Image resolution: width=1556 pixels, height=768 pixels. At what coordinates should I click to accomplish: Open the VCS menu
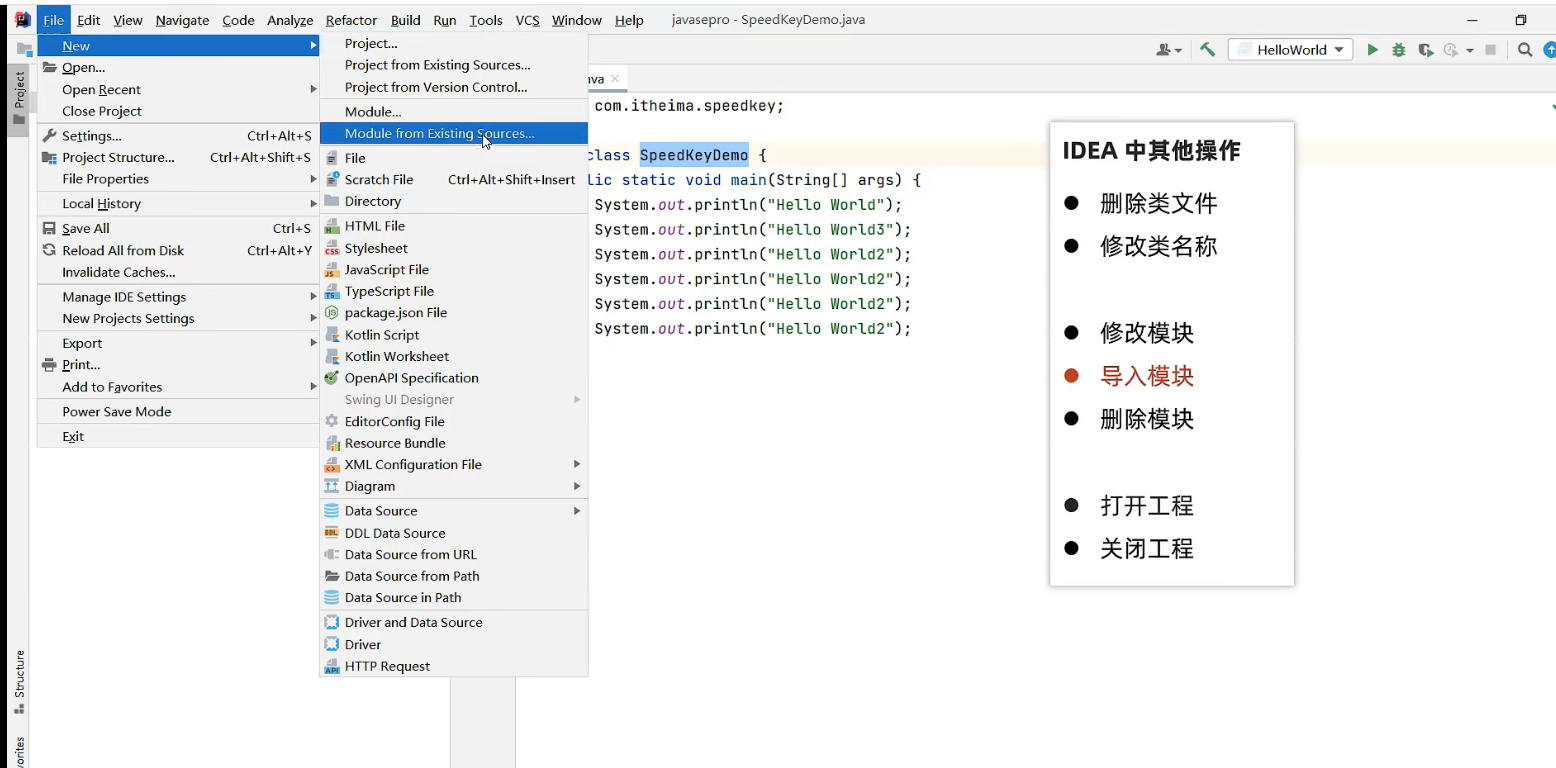(527, 20)
